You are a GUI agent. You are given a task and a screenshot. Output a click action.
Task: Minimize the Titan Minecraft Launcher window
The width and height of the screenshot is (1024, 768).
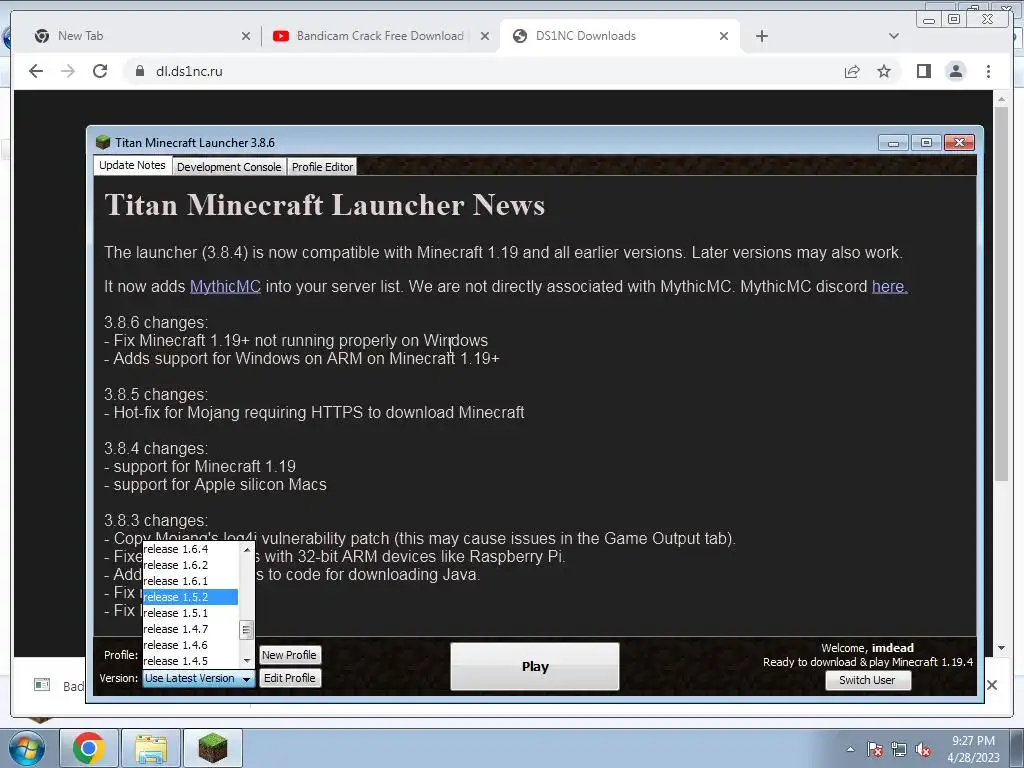[893, 142]
